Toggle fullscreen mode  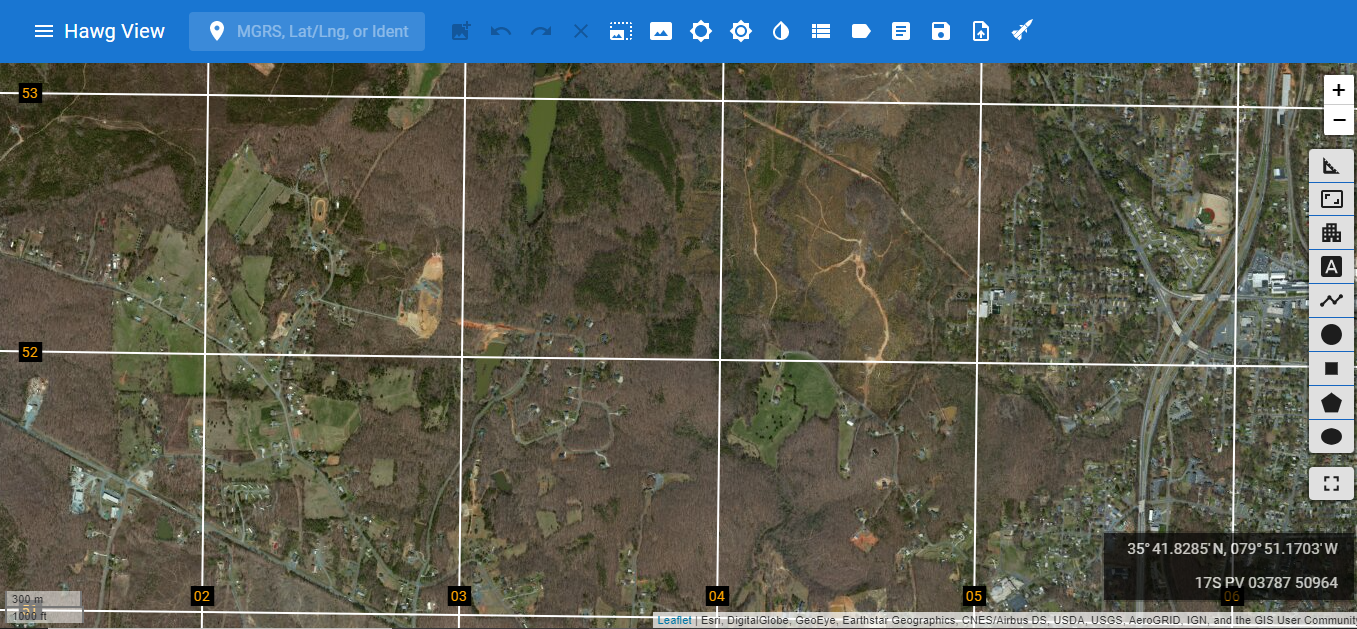[x=1331, y=483]
